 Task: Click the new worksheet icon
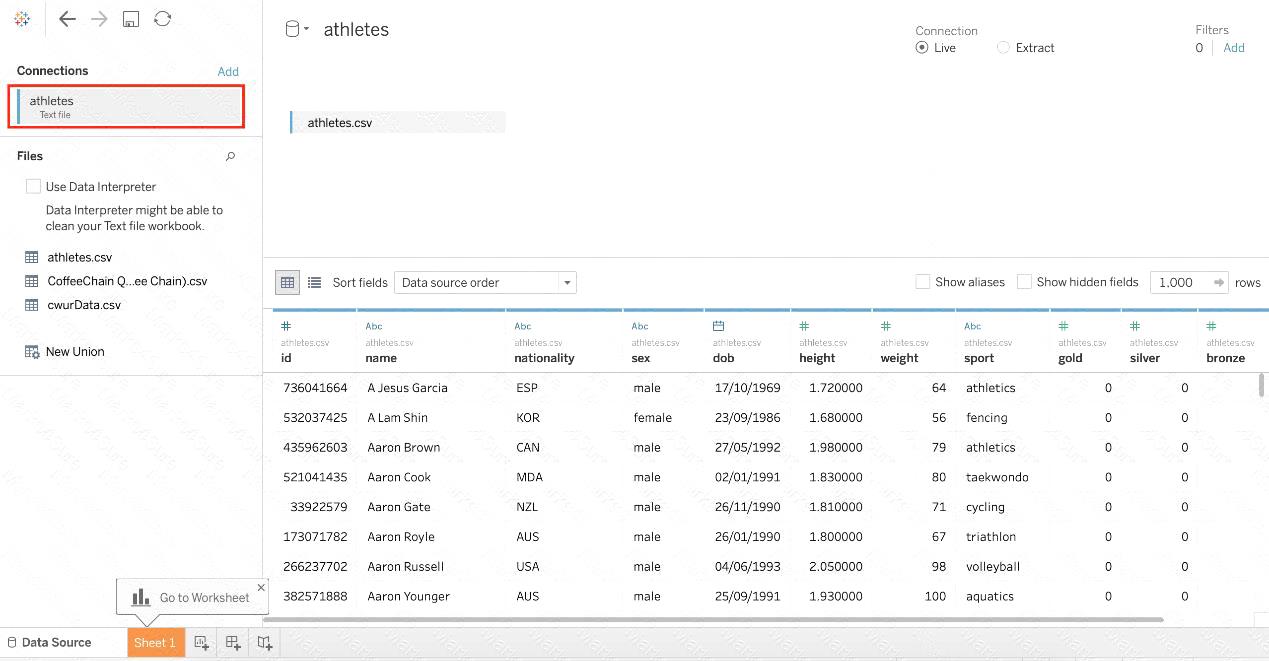point(201,643)
